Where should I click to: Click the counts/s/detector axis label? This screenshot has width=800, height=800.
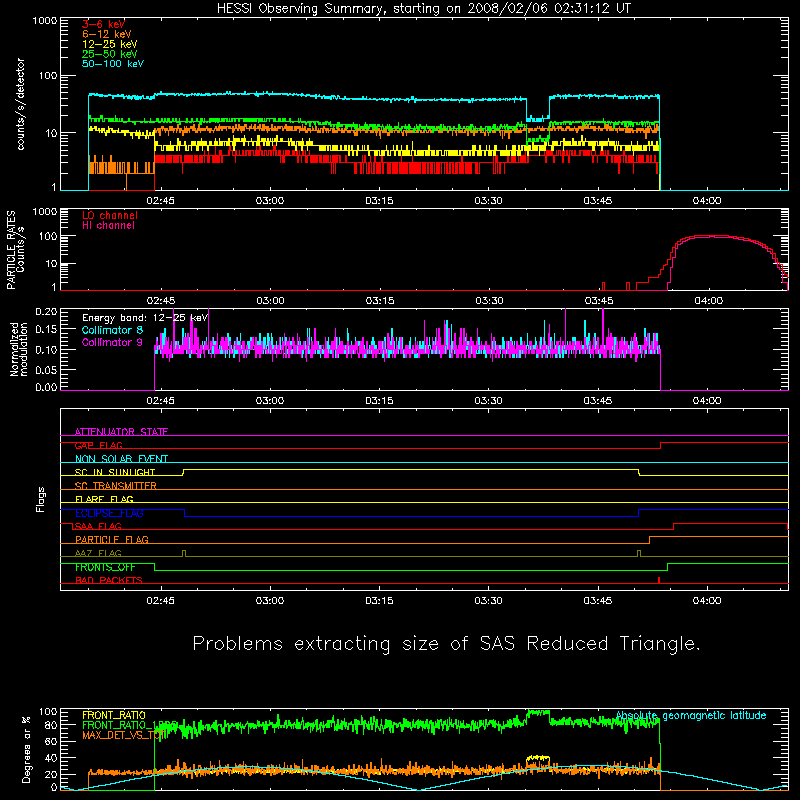point(21,104)
